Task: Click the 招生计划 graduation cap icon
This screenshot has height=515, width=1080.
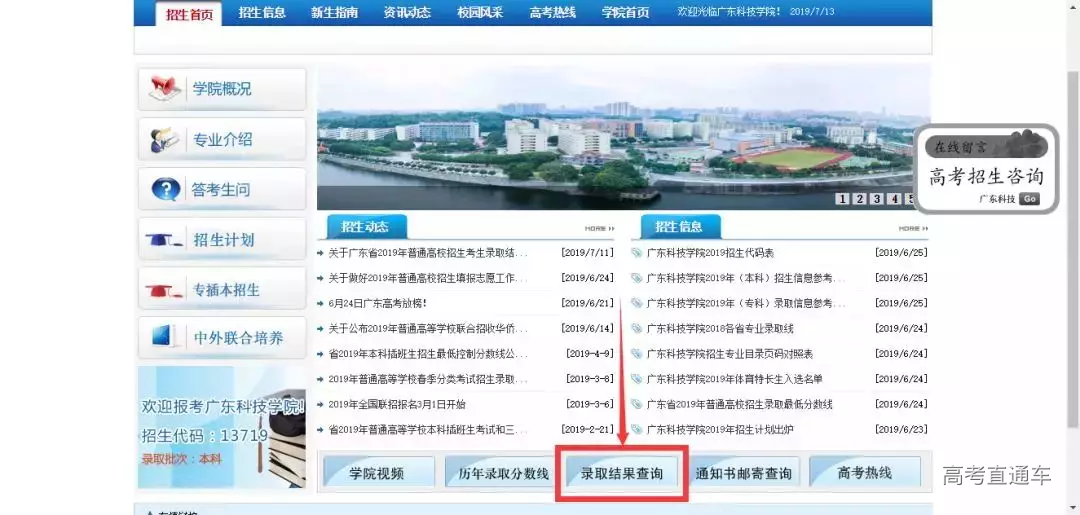Action: click(x=165, y=240)
